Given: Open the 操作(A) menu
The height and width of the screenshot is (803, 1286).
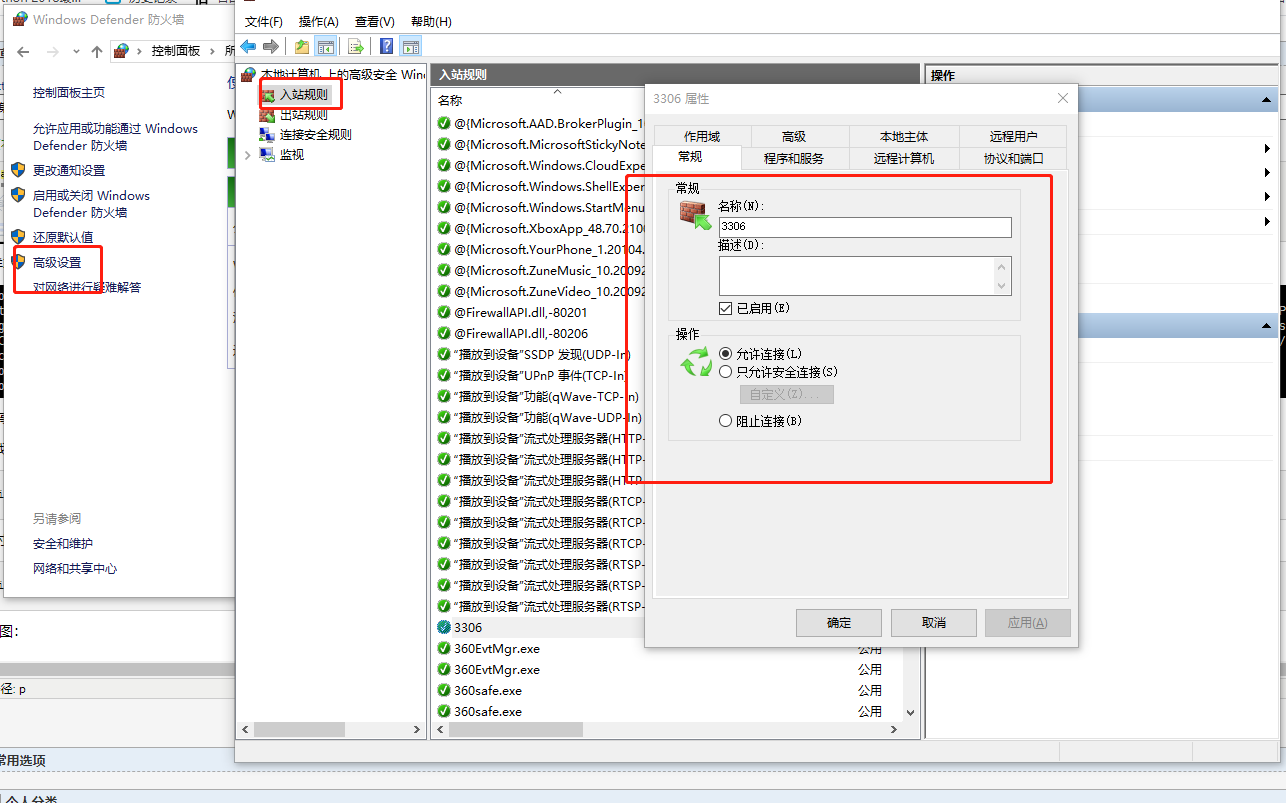Looking at the screenshot, I should tap(319, 22).
